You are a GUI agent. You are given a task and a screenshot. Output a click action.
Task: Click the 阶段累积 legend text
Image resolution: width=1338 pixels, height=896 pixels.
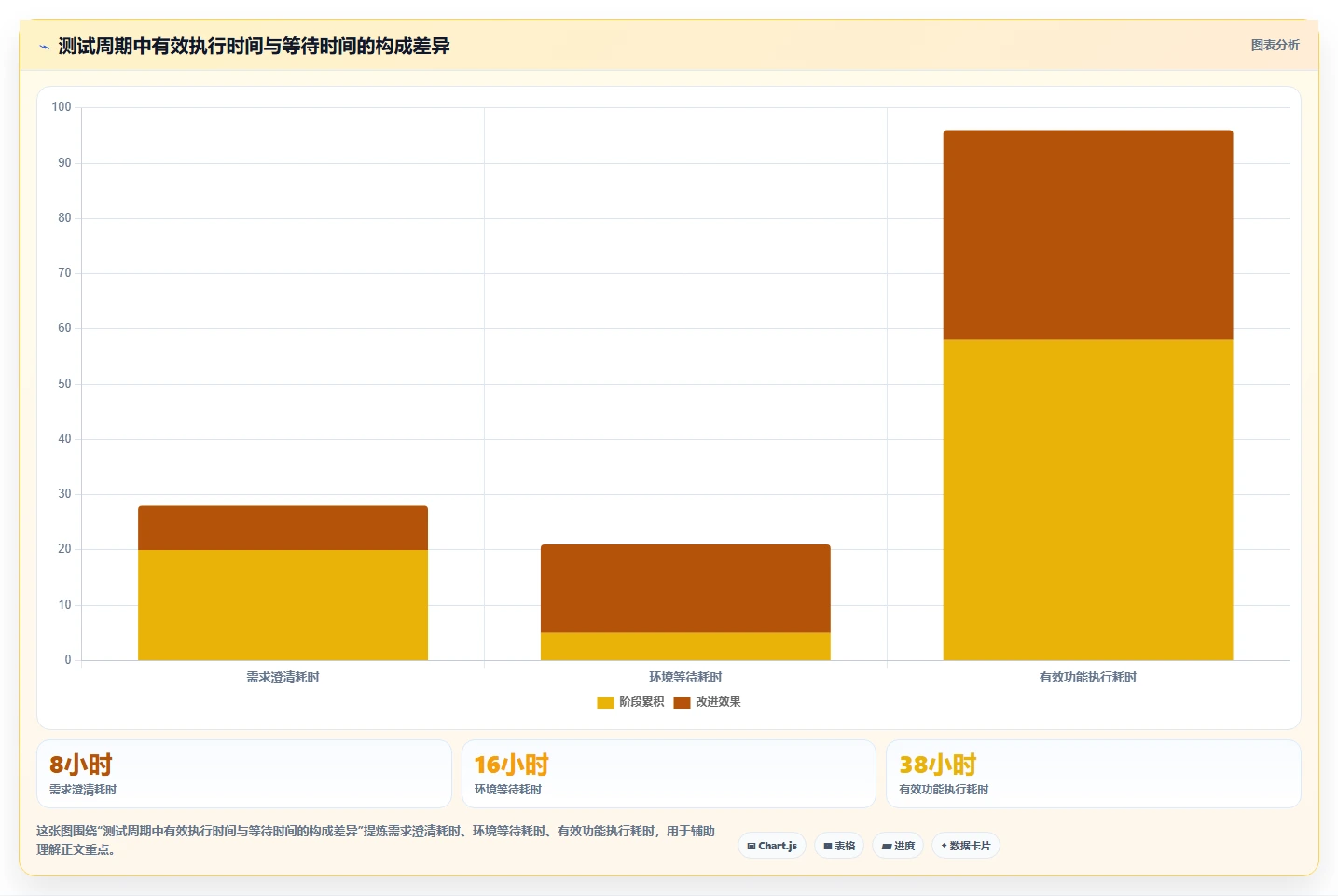[641, 702]
